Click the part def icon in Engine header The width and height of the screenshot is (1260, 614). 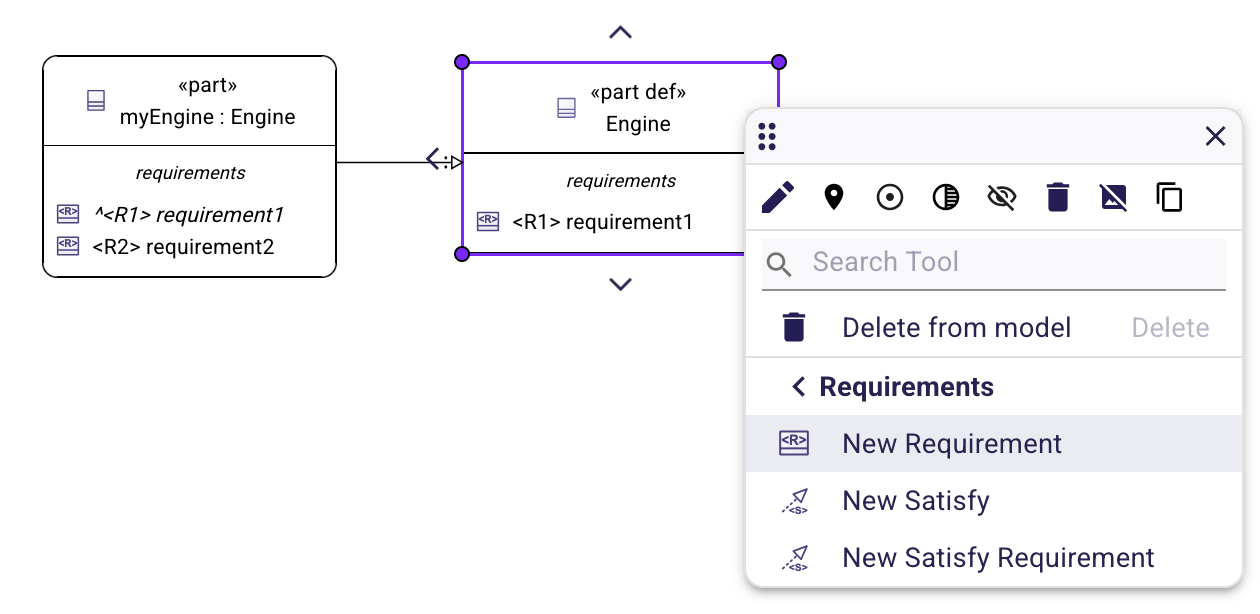click(x=566, y=108)
